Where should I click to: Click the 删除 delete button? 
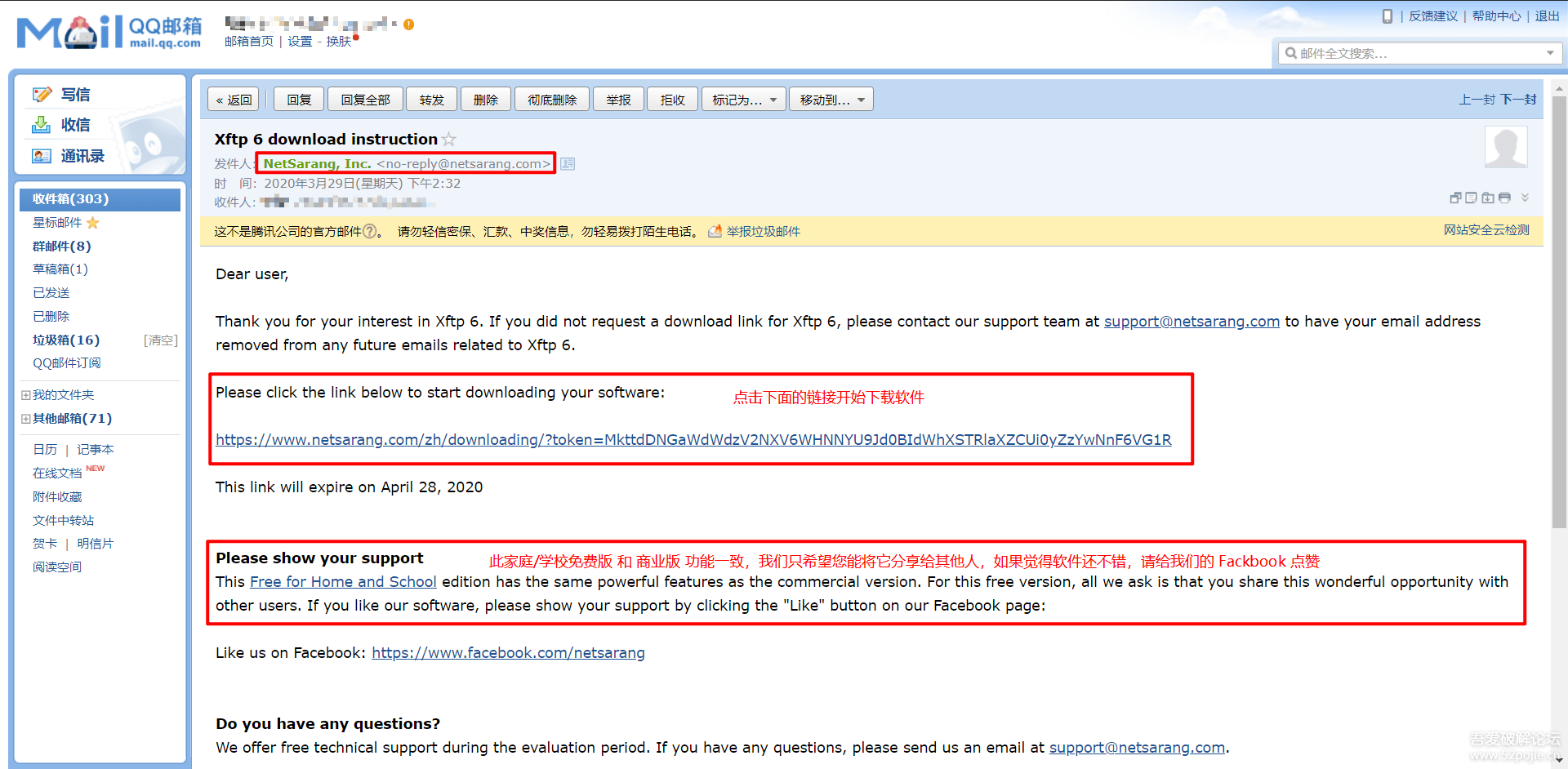tap(485, 100)
